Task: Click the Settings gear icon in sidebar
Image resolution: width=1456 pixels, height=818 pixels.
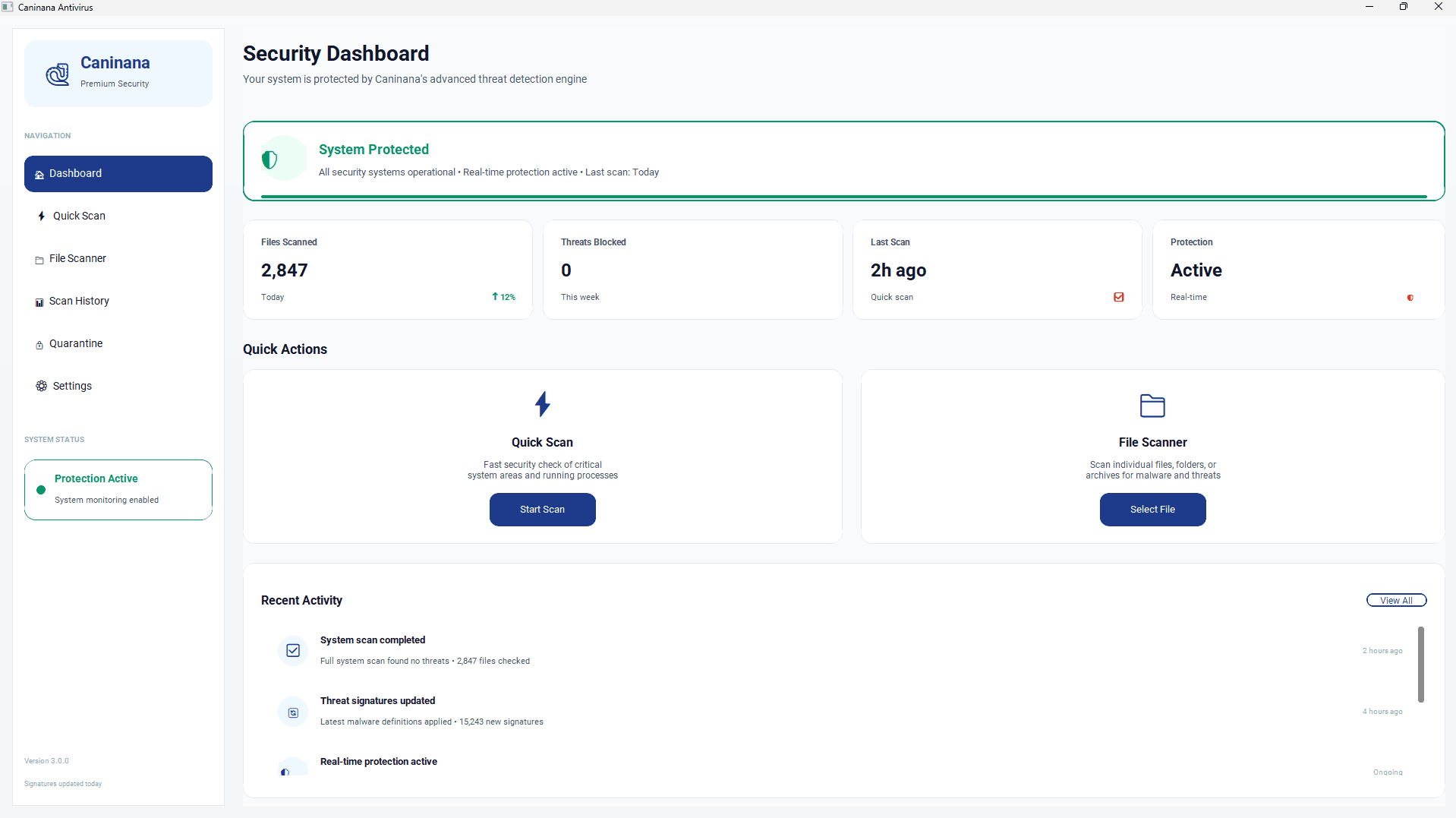Action: [41, 386]
